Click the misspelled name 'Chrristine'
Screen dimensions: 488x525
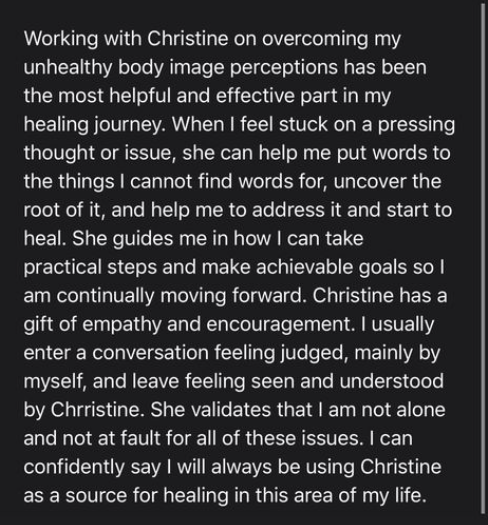coord(97,409)
